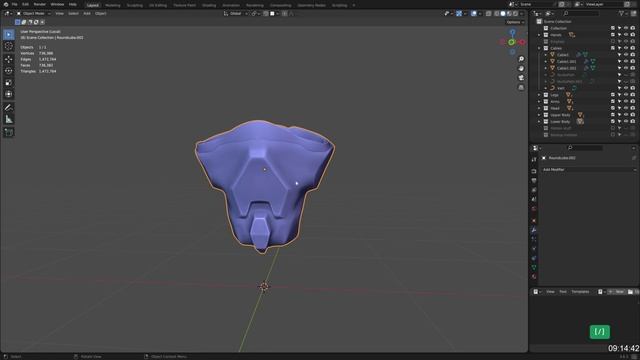This screenshot has height=360, width=640.
Task: Select the Cursor tool
Action: click(x=9, y=47)
